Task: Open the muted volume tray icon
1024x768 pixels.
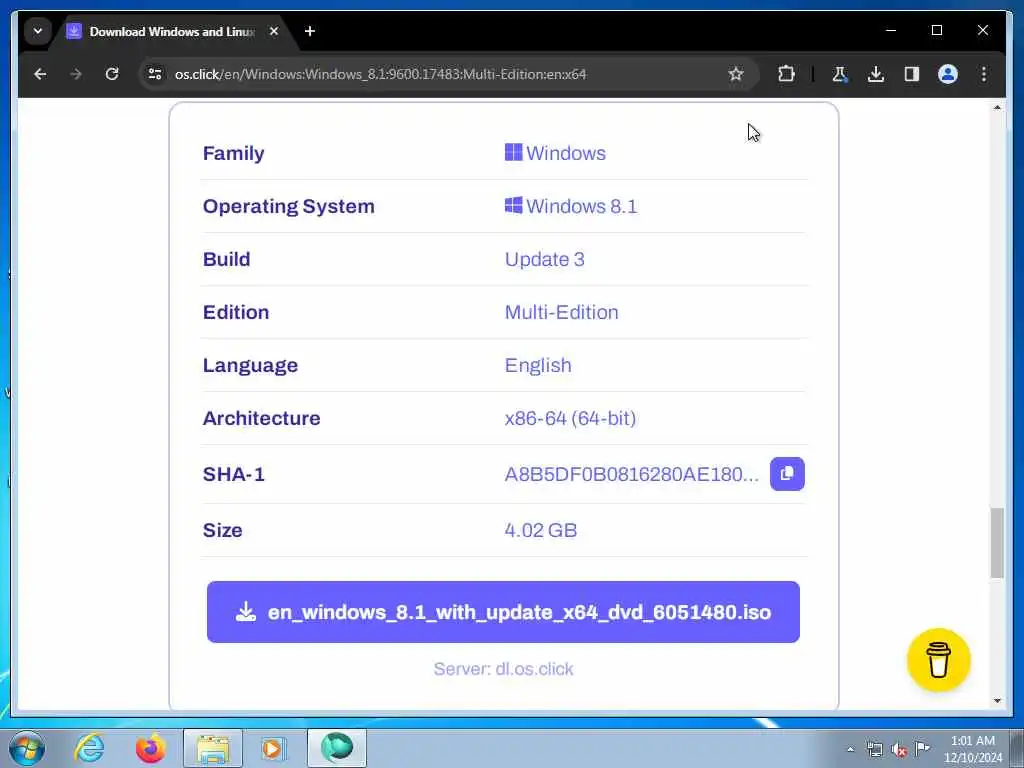Action: (x=899, y=749)
